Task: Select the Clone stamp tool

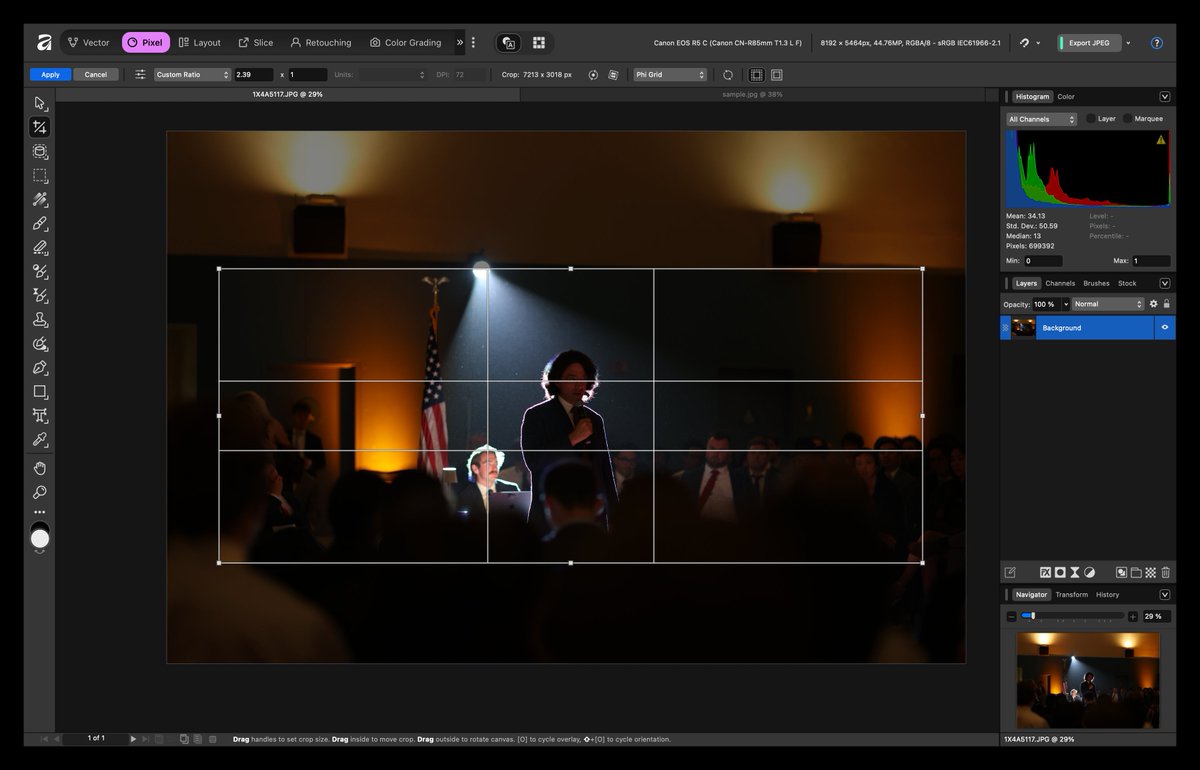Action: [40, 319]
